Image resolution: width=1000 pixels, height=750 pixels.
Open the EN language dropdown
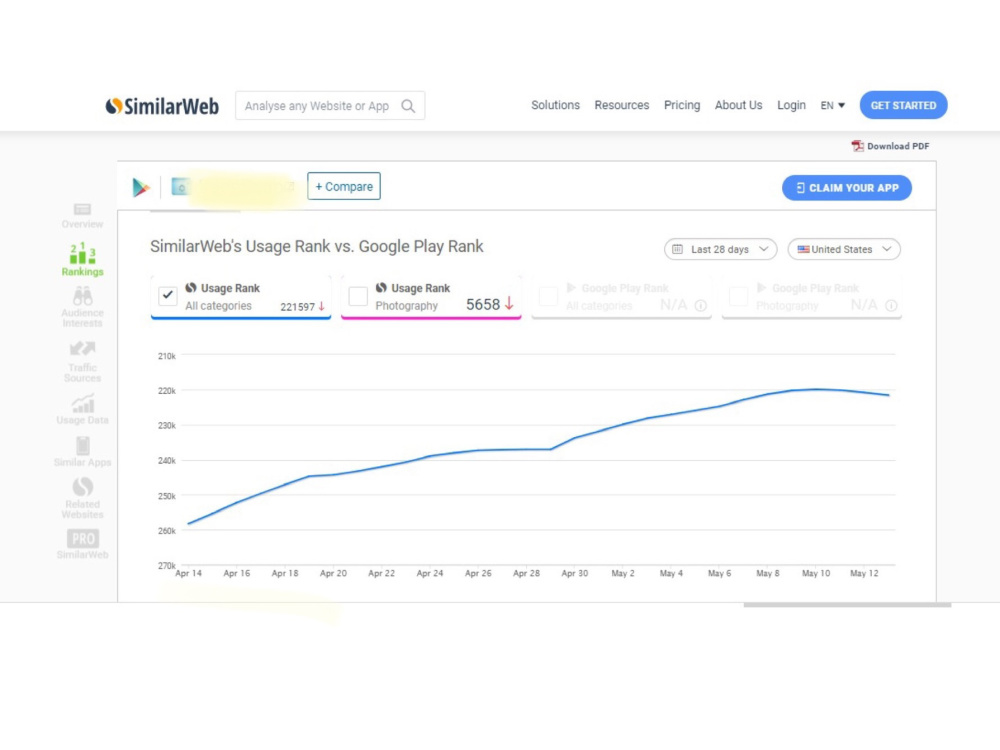point(832,105)
